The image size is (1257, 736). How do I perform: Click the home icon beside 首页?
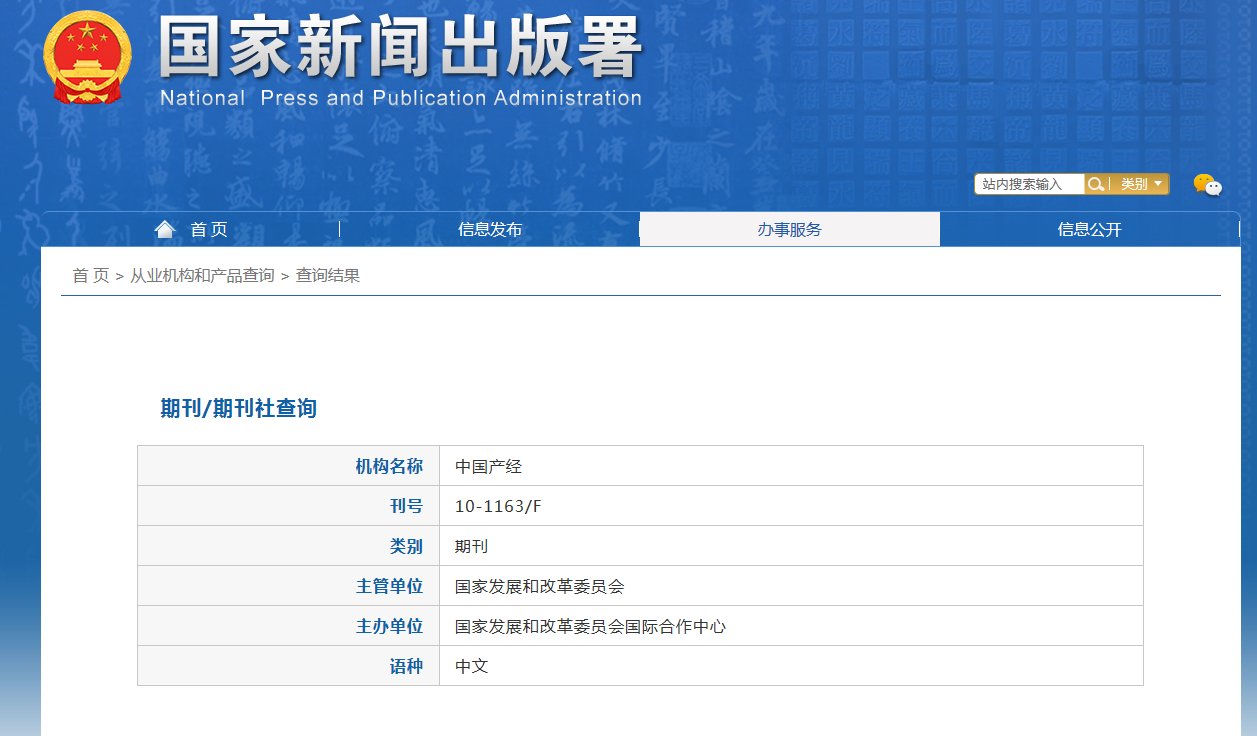[x=165, y=228]
